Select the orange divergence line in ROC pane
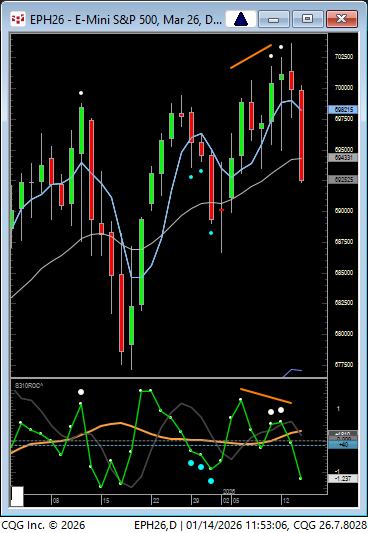368x533 pixels. (x=266, y=396)
